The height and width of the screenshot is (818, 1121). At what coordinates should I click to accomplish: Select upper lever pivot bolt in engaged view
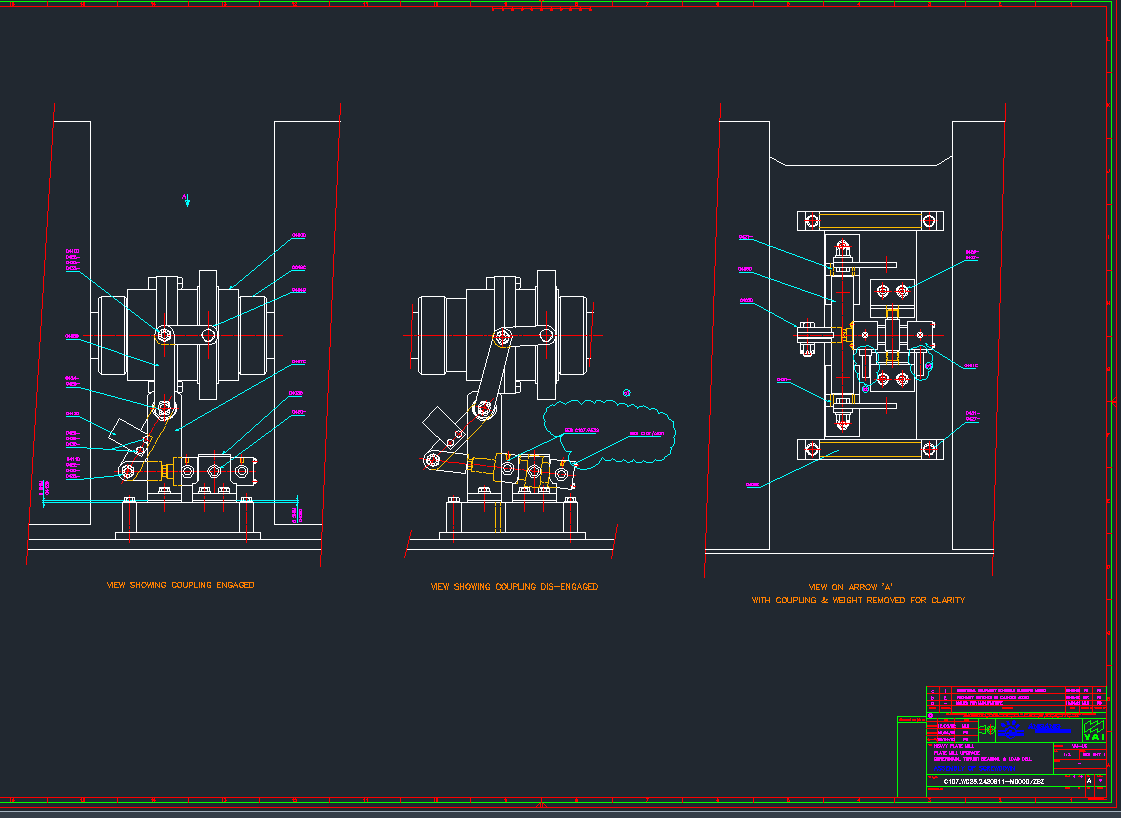(164, 335)
